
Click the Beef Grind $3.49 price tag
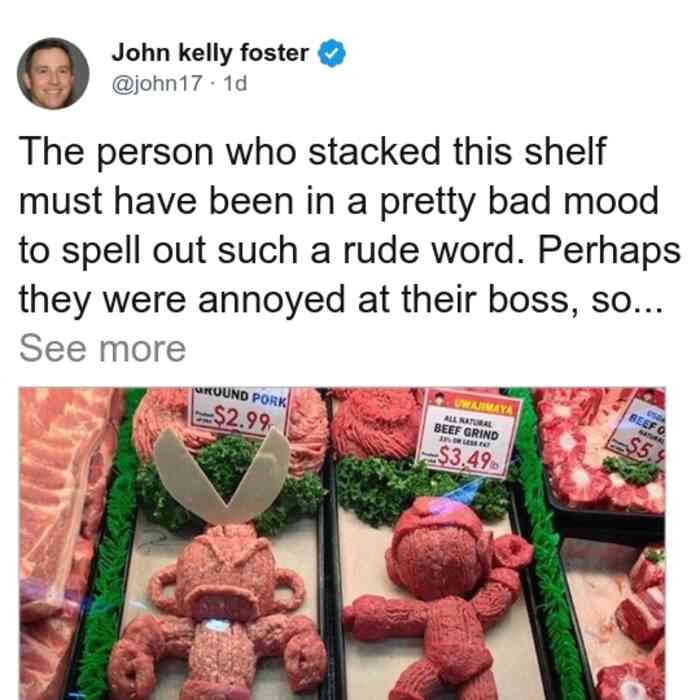(x=468, y=434)
